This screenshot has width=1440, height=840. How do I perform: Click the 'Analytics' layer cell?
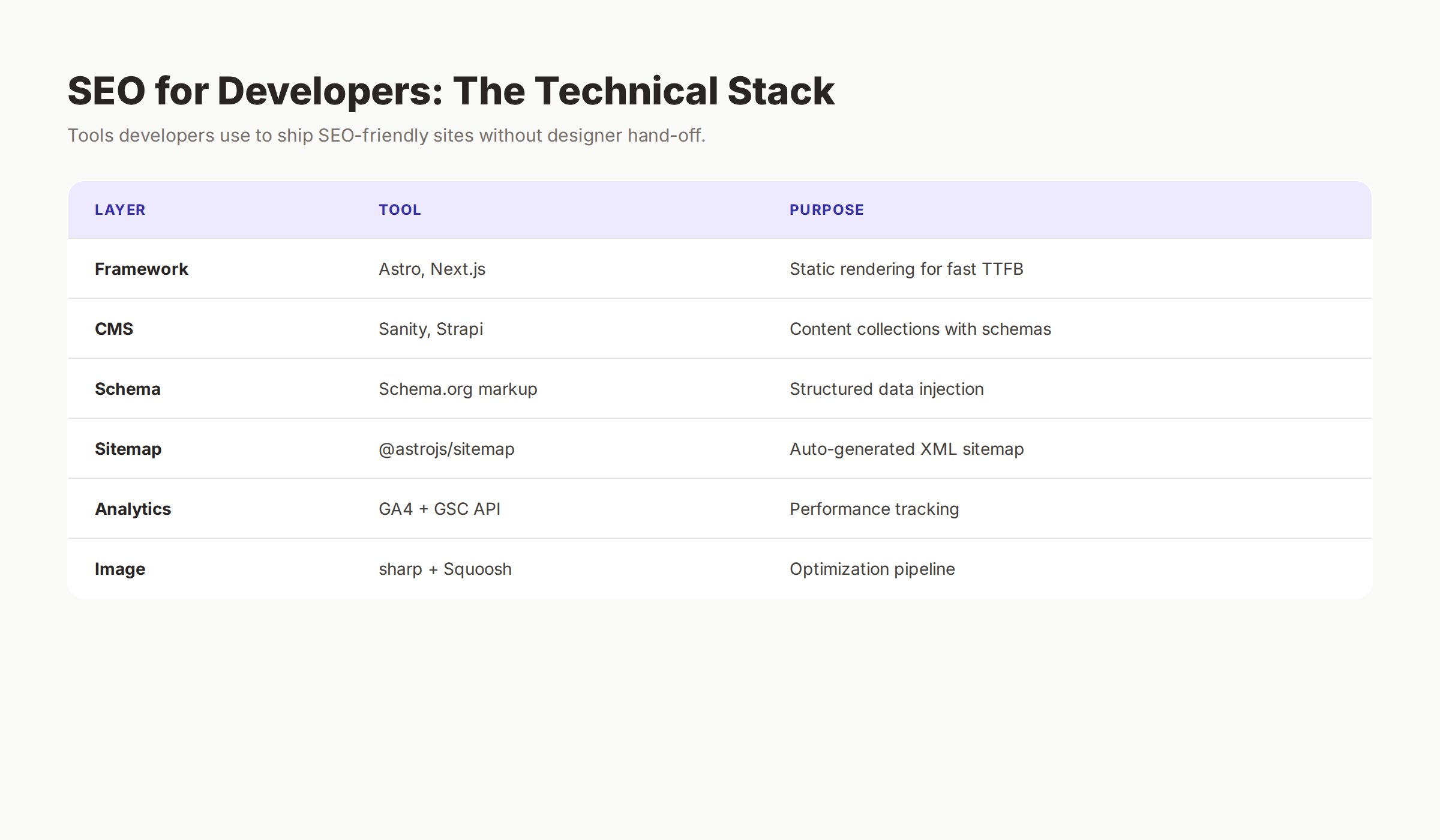coord(210,509)
